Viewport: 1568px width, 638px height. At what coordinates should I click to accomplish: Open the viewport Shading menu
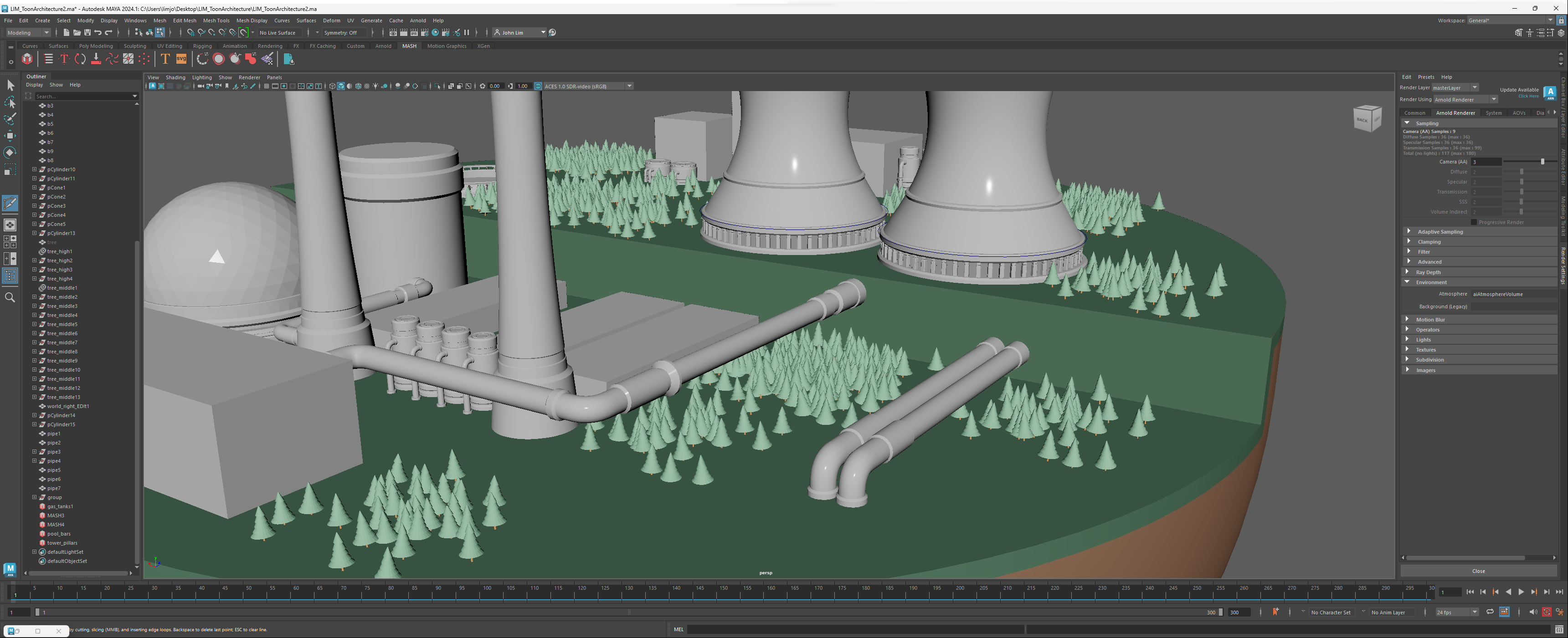tap(175, 78)
